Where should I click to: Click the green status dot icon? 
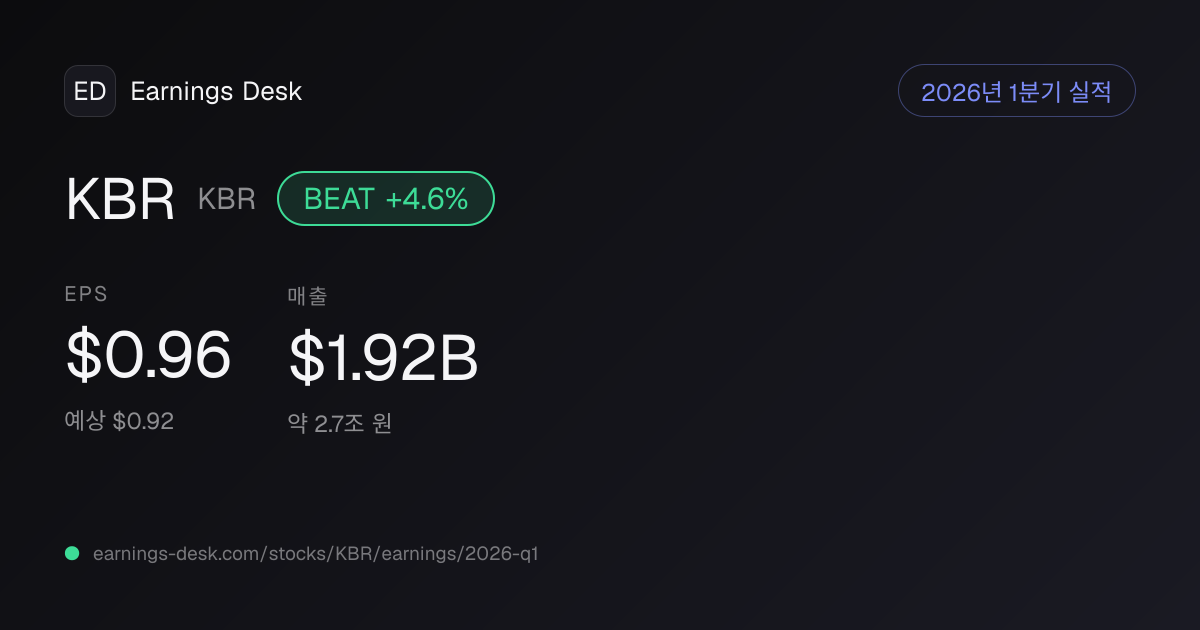[72, 553]
